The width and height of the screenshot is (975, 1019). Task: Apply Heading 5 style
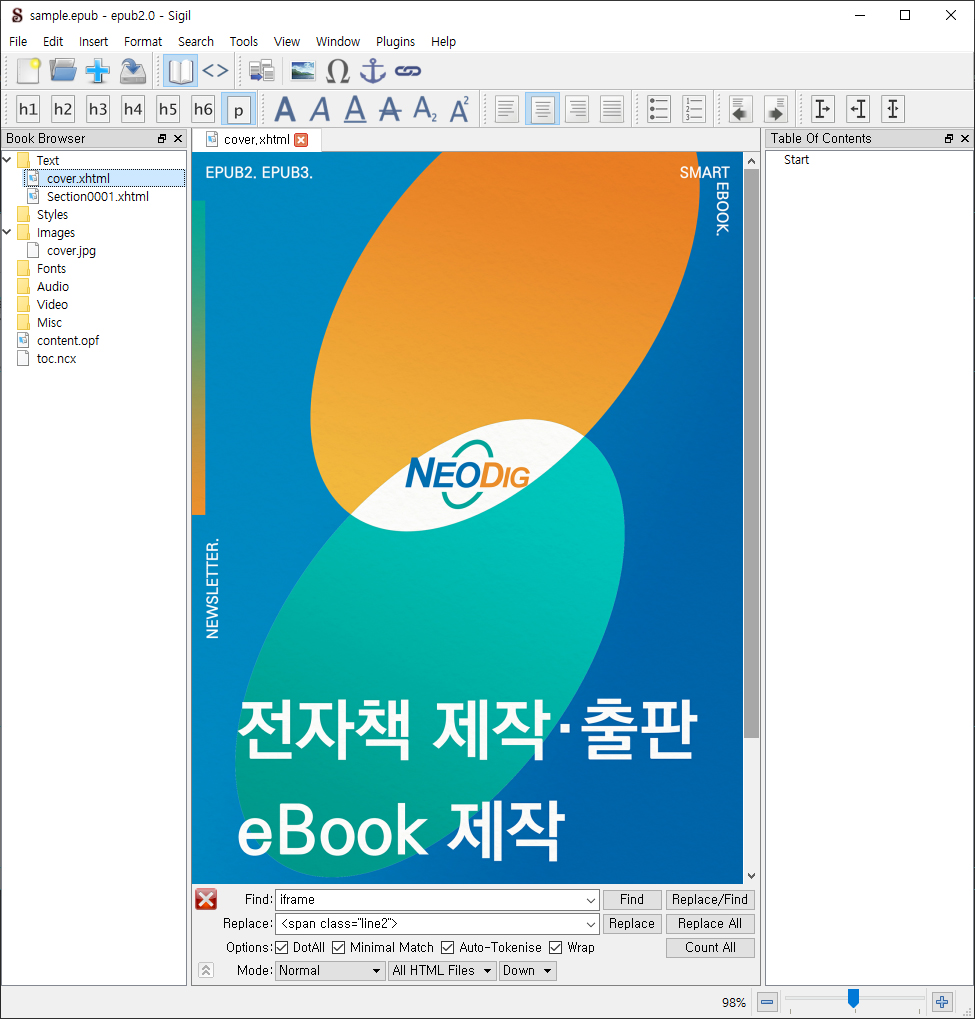click(168, 109)
